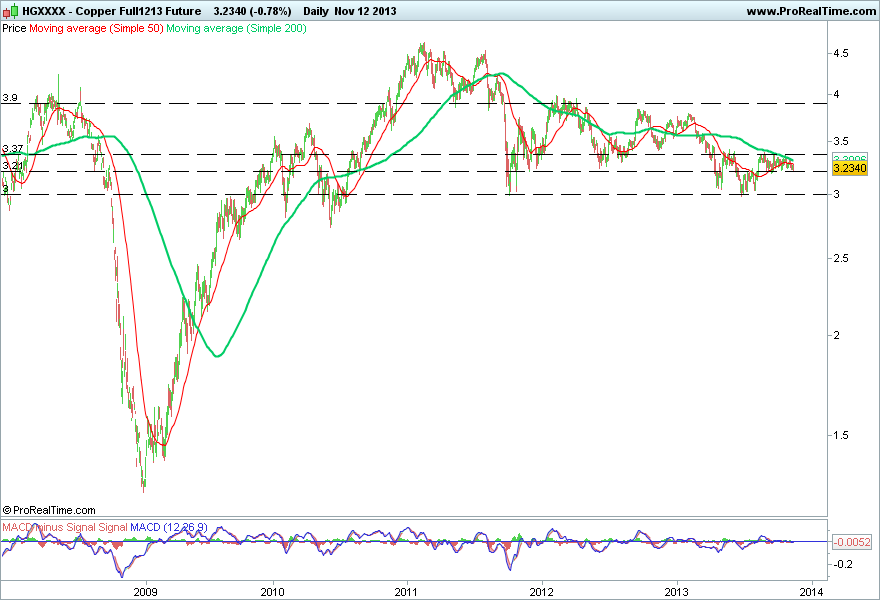Click the 2014 time axis label

tap(811, 592)
